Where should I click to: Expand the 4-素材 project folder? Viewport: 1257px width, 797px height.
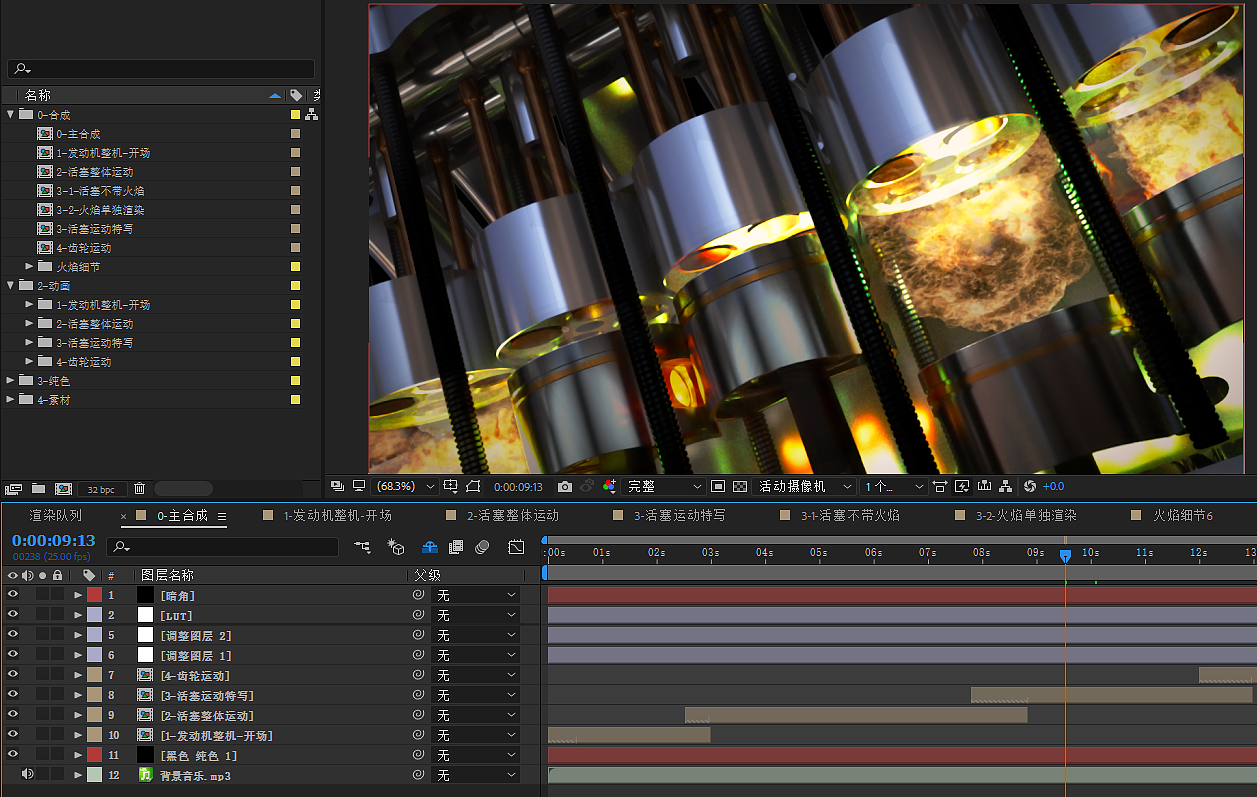[x=10, y=400]
